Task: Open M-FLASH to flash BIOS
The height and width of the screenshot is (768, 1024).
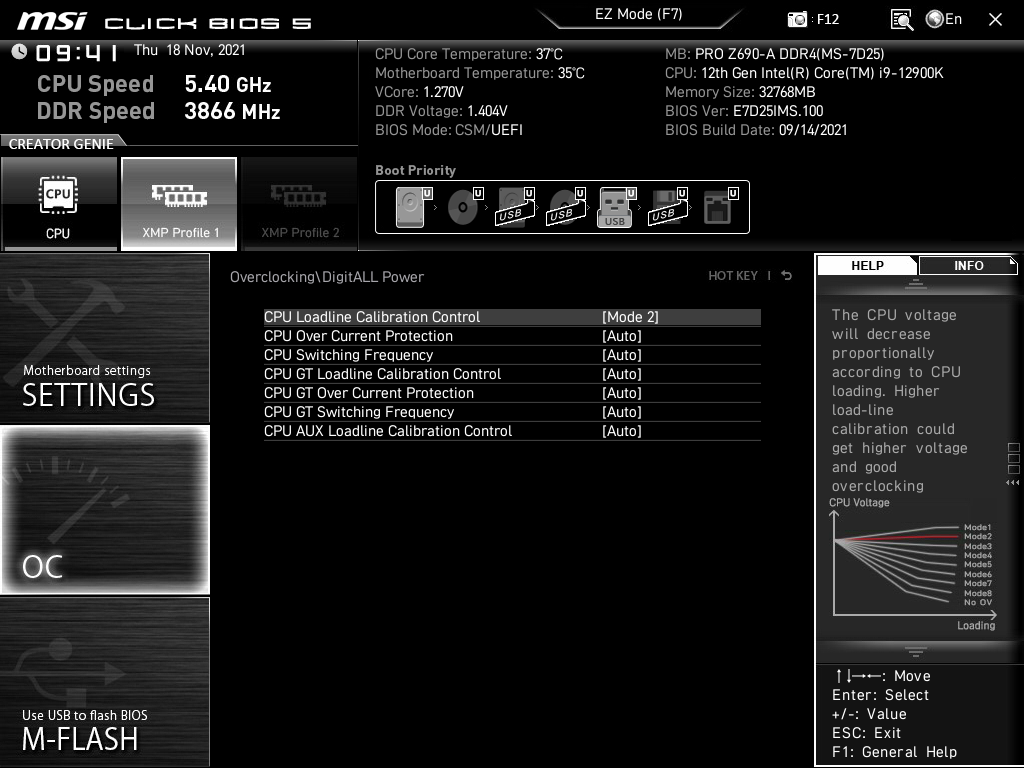Action: (104, 681)
